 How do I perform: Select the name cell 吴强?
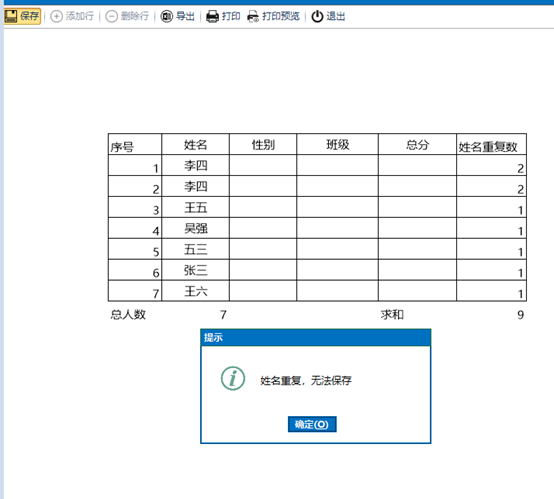click(x=195, y=228)
